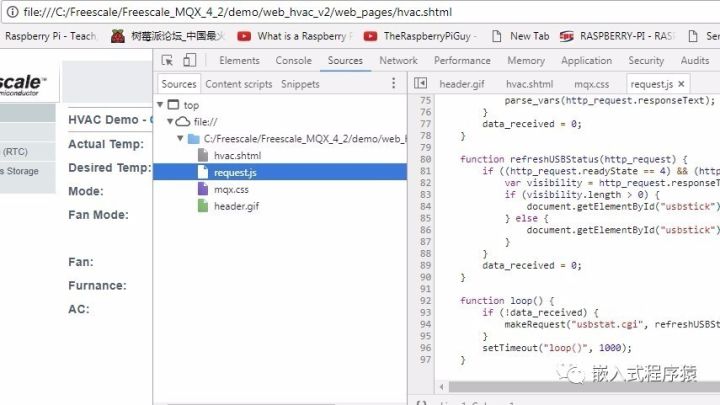The width and height of the screenshot is (720, 405).
Task: Toggle the hide navigator sidebar icon
Action: (420, 83)
